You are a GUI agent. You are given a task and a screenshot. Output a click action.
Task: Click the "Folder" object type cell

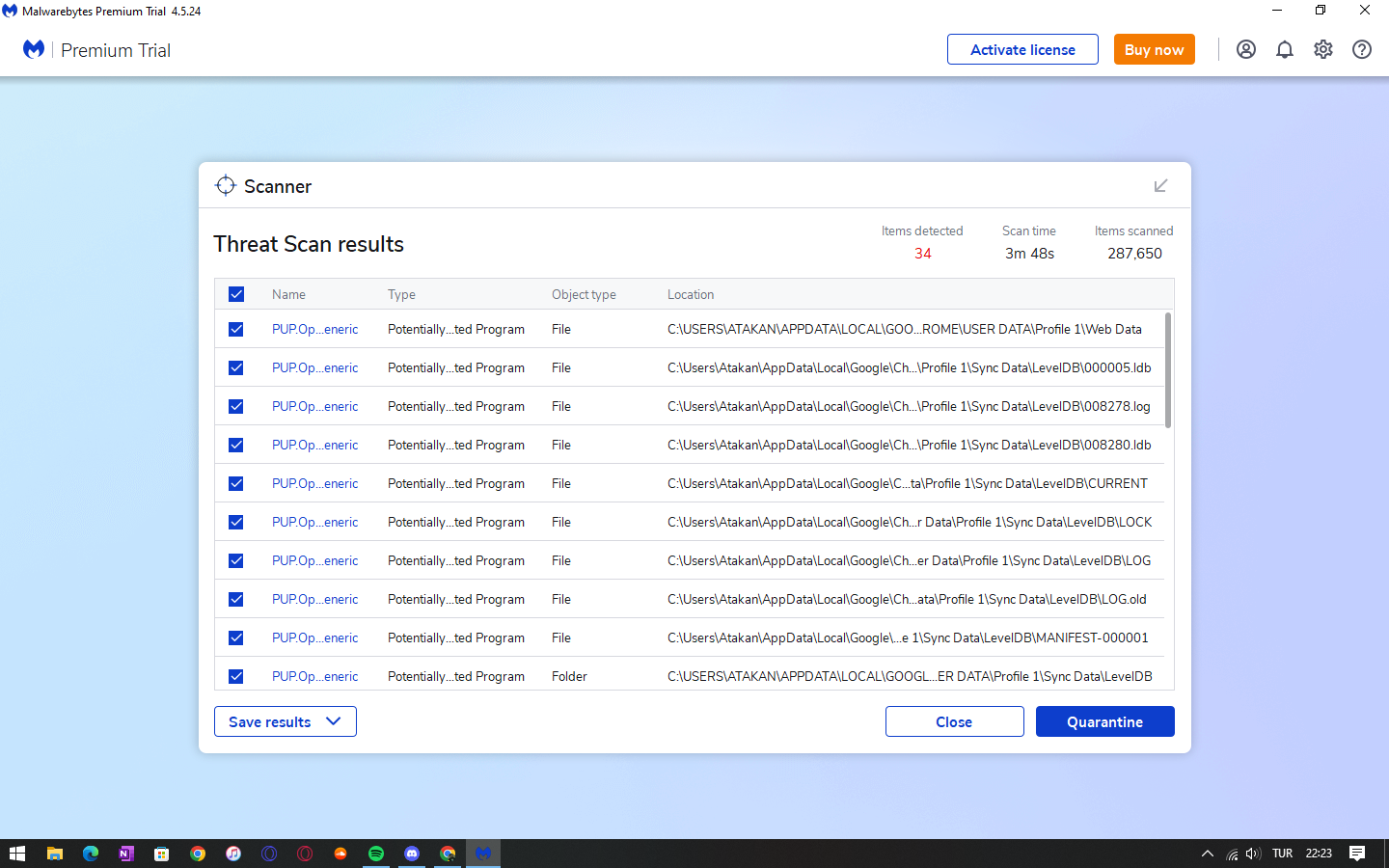pos(569,676)
